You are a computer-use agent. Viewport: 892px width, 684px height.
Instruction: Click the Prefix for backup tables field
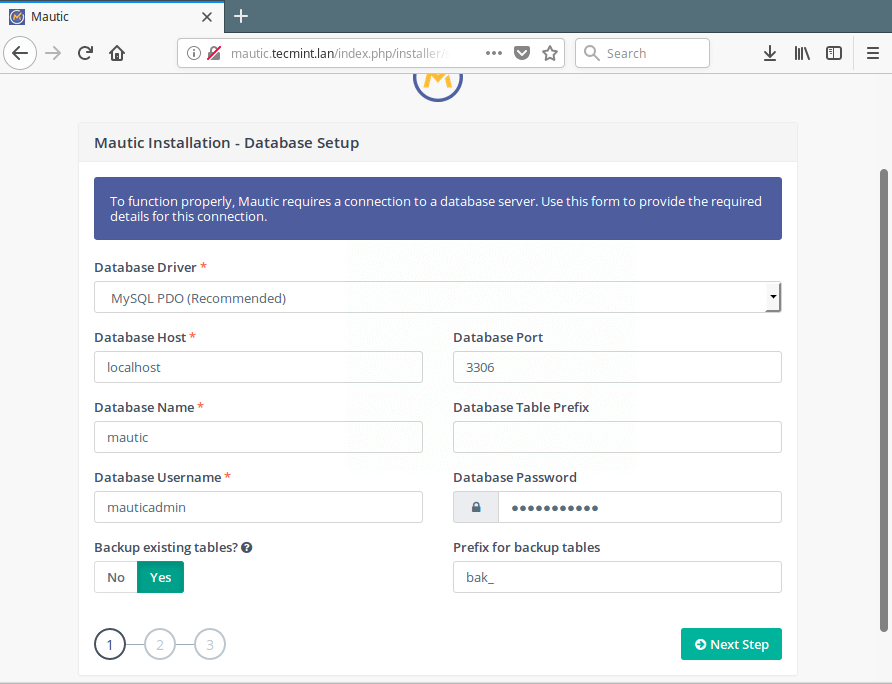point(617,577)
